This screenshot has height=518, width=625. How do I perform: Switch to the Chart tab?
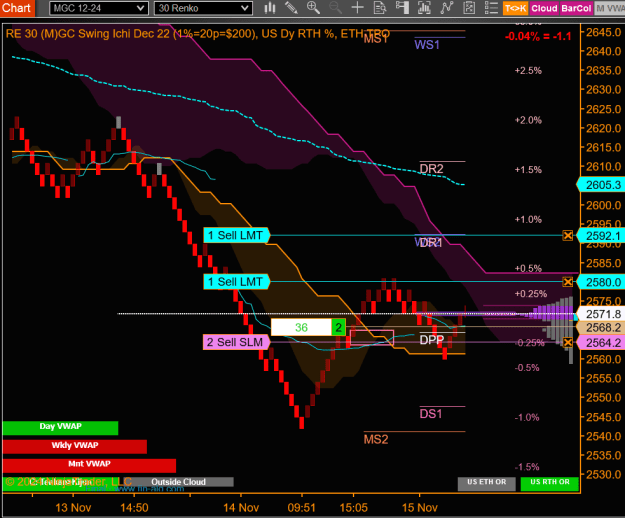coord(17,8)
